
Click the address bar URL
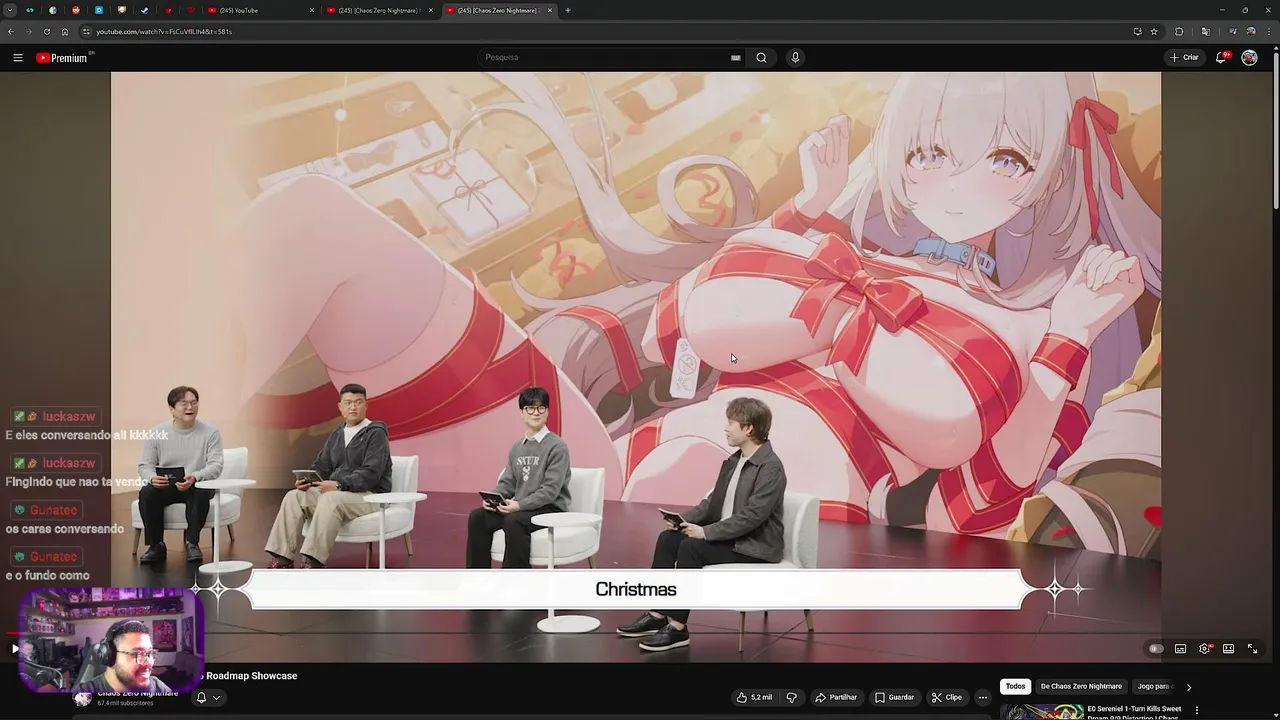tap(164, 31)
